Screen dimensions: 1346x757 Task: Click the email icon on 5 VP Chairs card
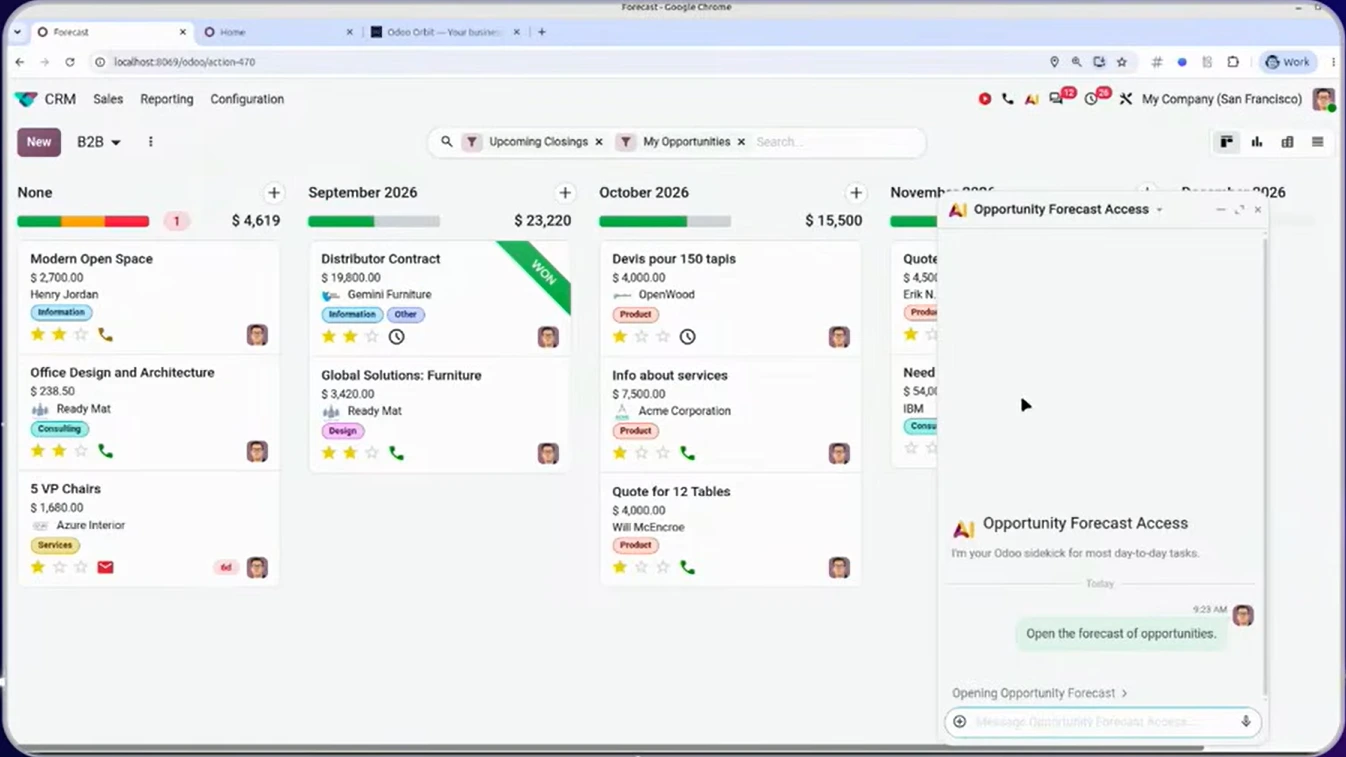[105, 567]
